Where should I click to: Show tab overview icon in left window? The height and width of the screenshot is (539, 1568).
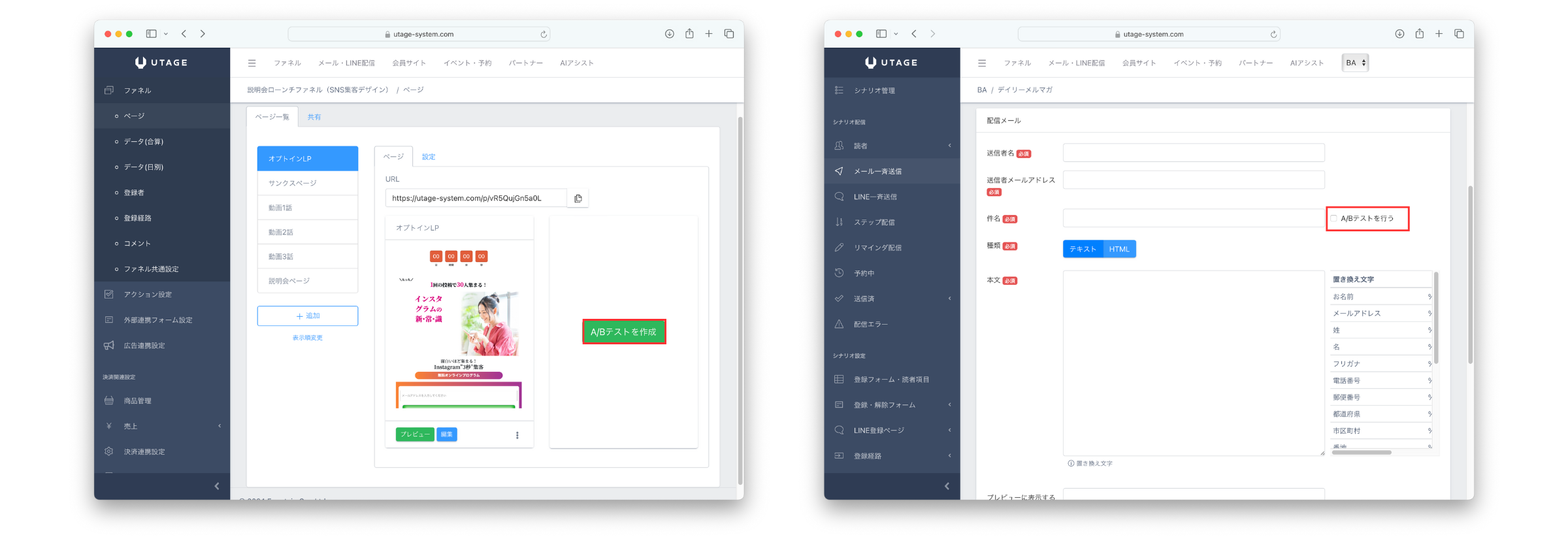click(x=729, y=34)
